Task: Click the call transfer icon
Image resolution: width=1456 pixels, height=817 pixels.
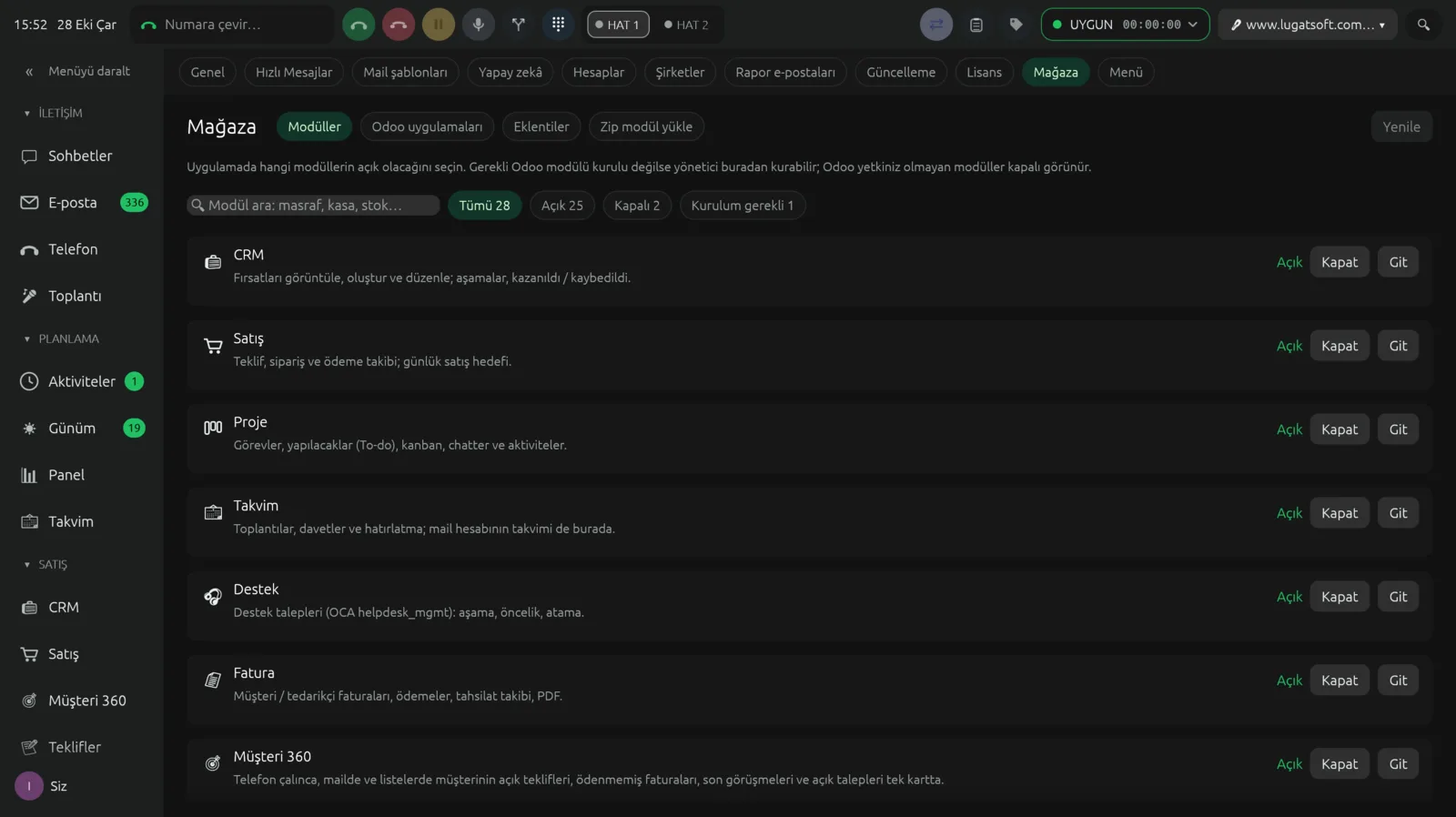Action: [519, 25]
